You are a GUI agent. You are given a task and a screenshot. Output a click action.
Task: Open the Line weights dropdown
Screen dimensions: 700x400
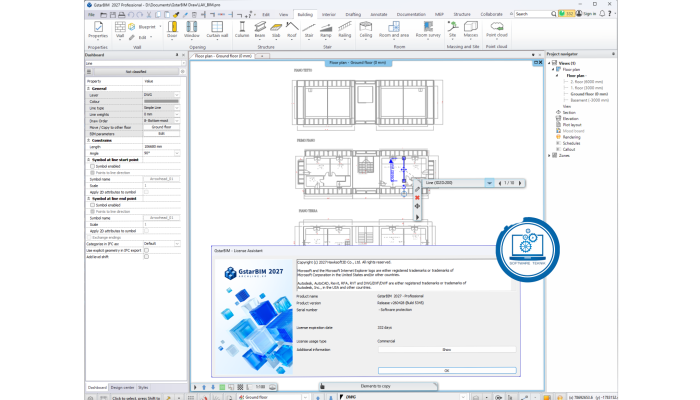(x=177, y=114)
